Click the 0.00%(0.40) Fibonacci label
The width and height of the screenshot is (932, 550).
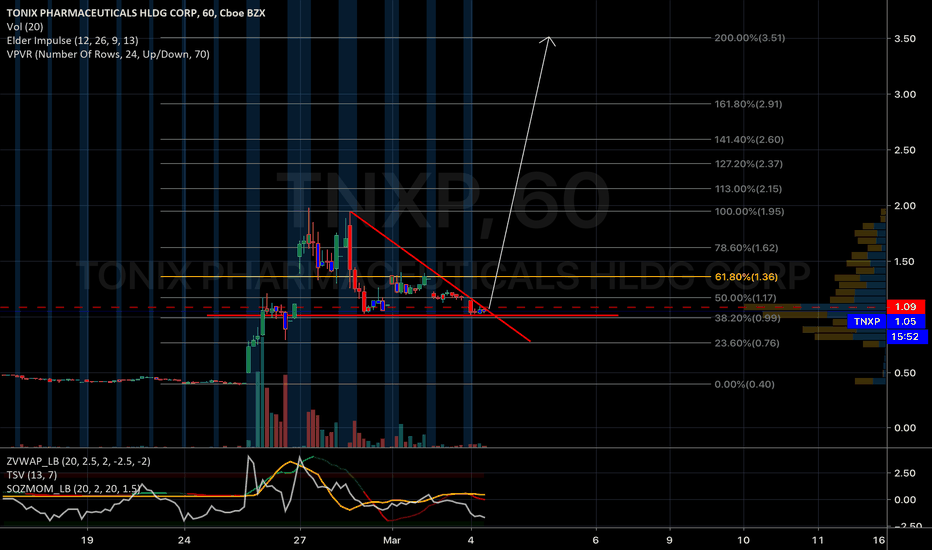(x=744, y=384)
